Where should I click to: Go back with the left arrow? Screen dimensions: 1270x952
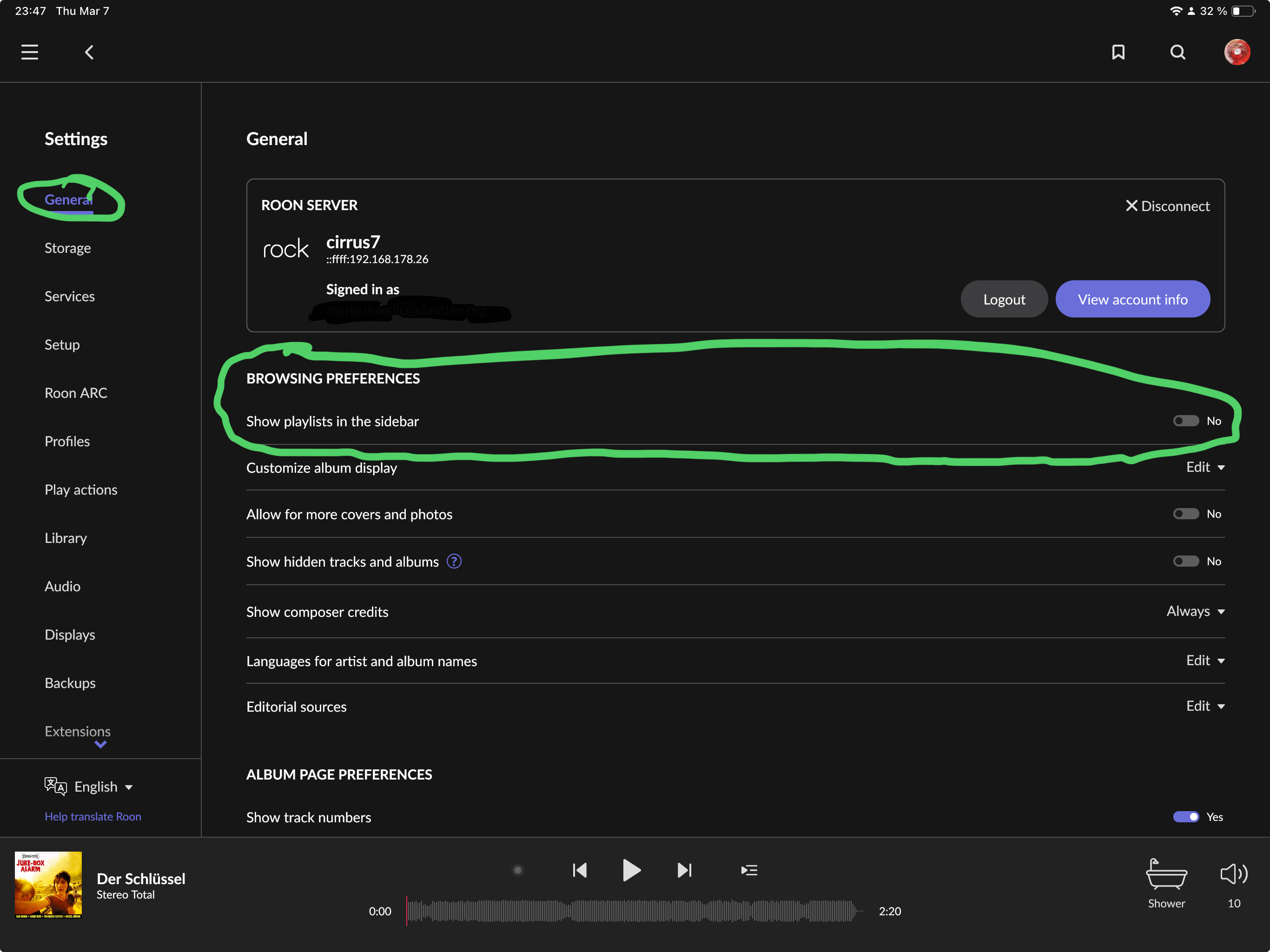pyautogui.click(x=89, y=52)
